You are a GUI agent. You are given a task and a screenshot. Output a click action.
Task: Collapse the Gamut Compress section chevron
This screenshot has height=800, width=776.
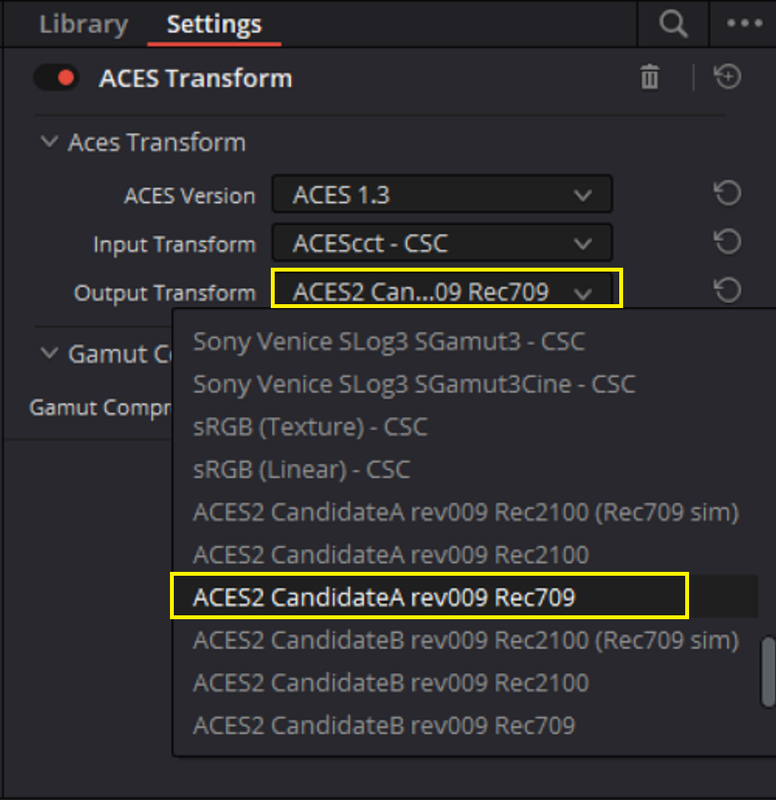[49, 353]
